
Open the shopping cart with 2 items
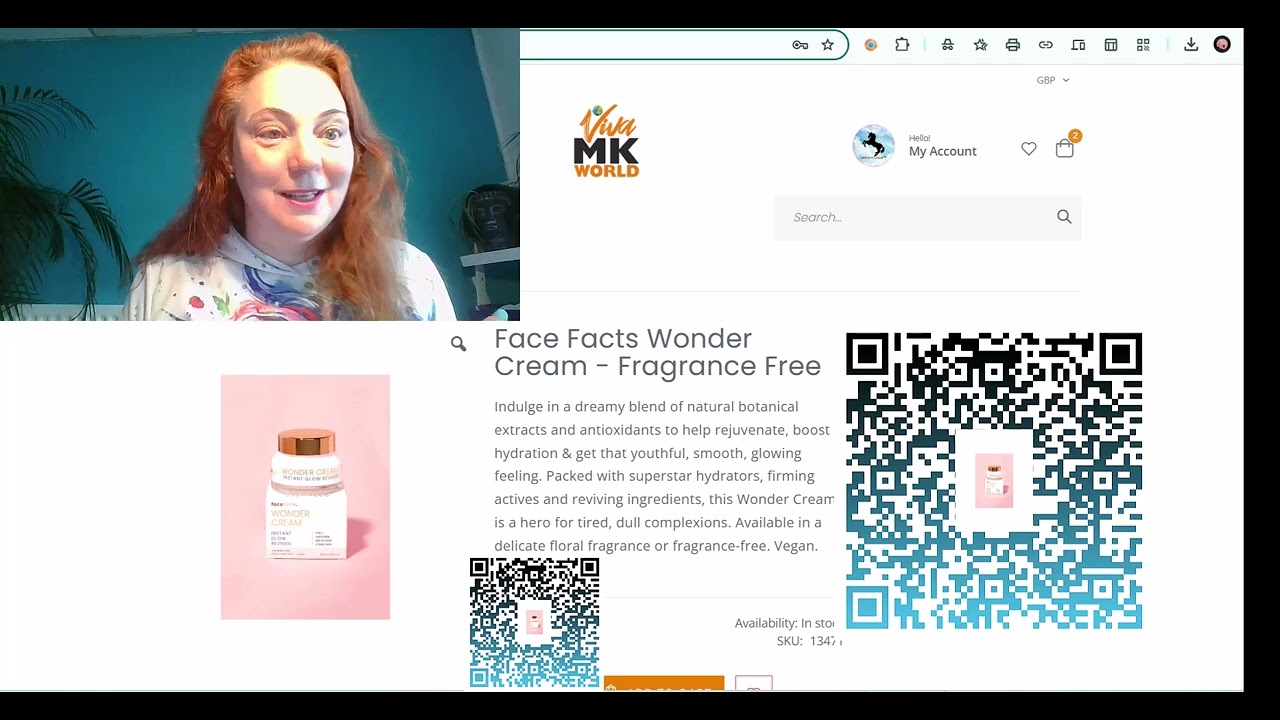[1065, 148]
